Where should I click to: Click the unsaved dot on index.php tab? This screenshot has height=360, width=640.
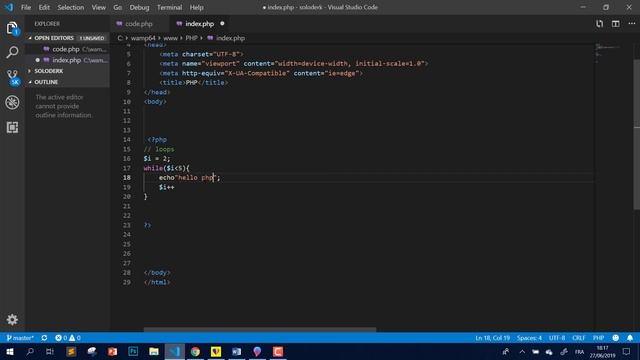pos(222,24)
